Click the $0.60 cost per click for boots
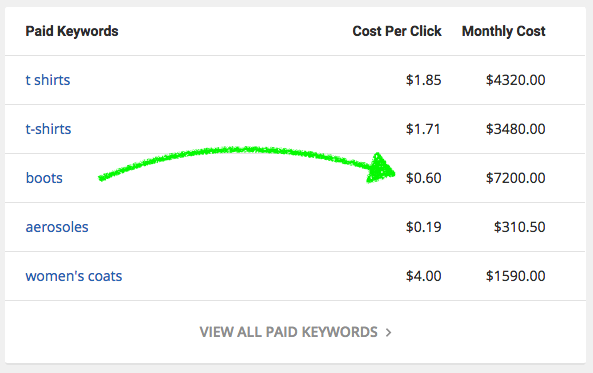Image resolution: width=593 pixels, height=373 pixels. pyautogui.click(x=423, y=178)
